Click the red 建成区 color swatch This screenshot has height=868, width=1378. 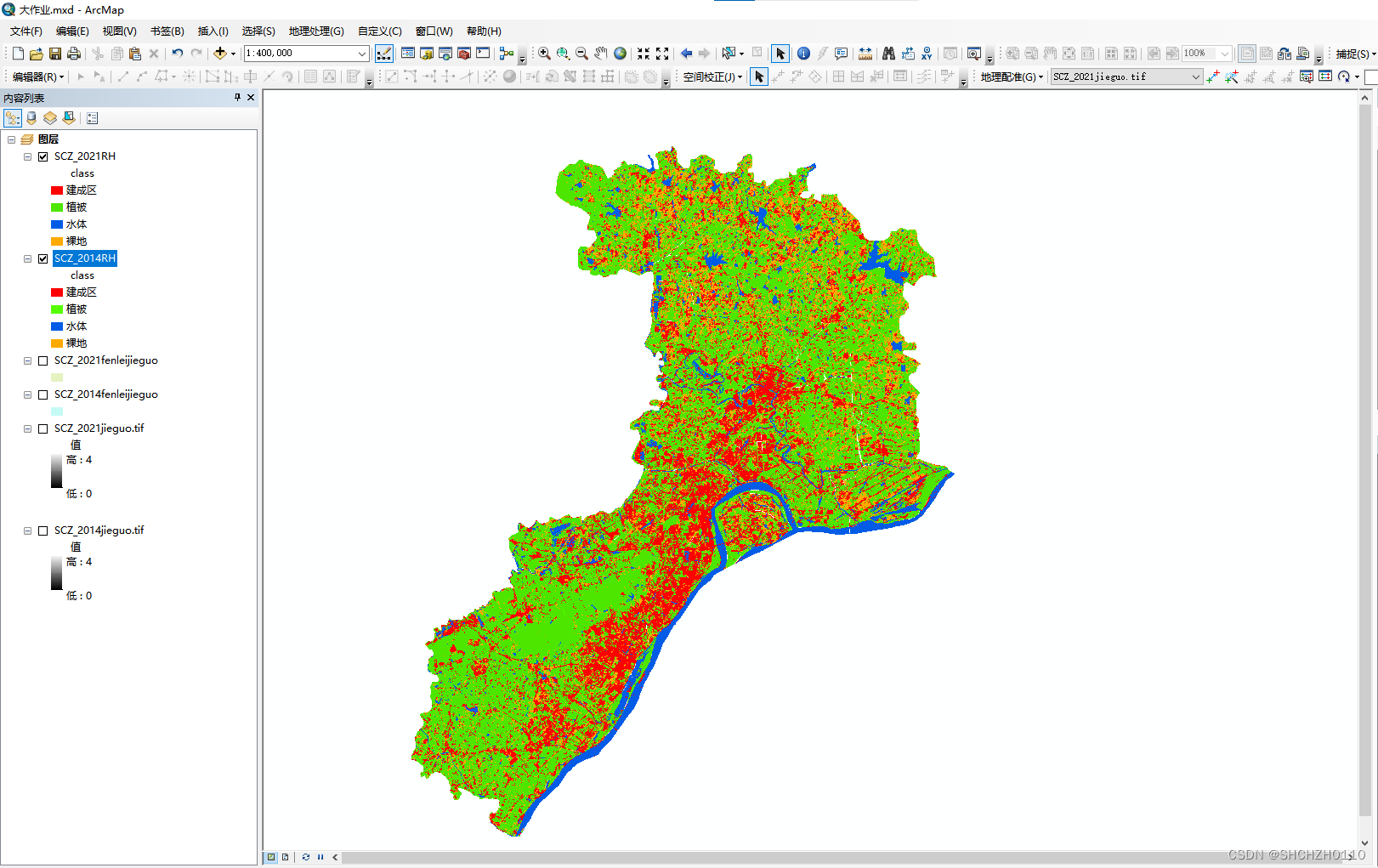point(57,190)
